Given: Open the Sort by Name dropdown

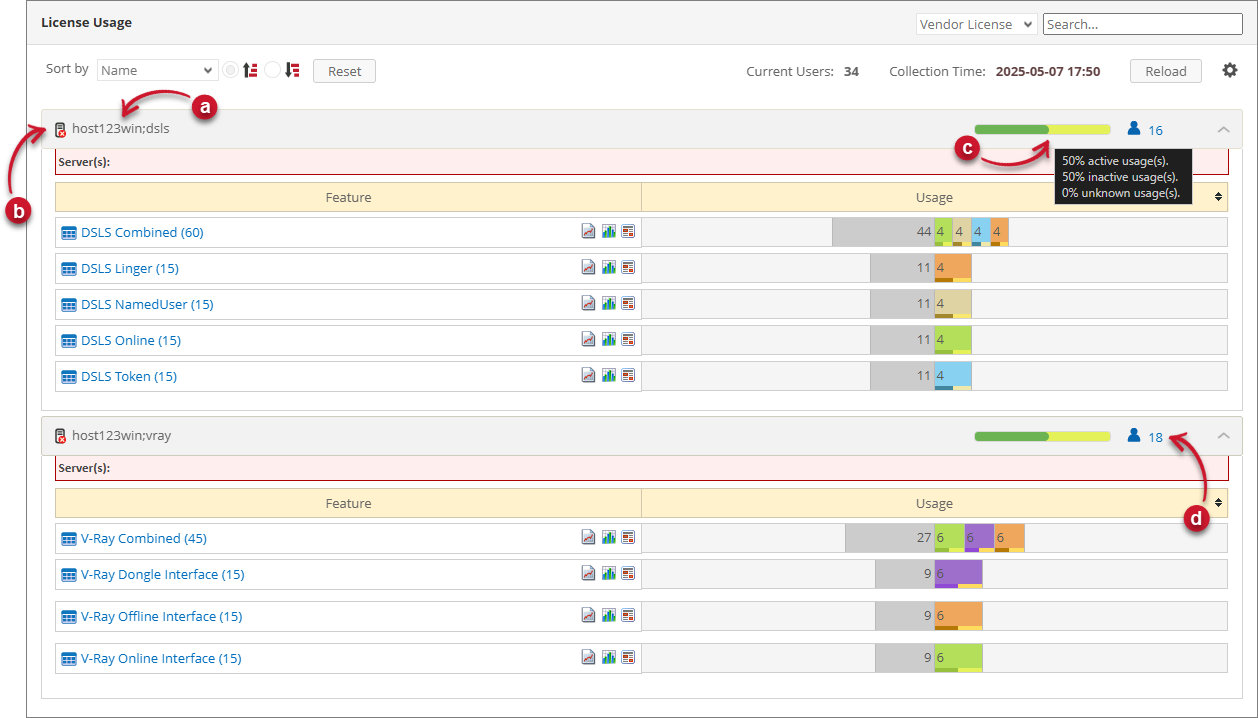Looking at the screenshot, I should 157,70.
